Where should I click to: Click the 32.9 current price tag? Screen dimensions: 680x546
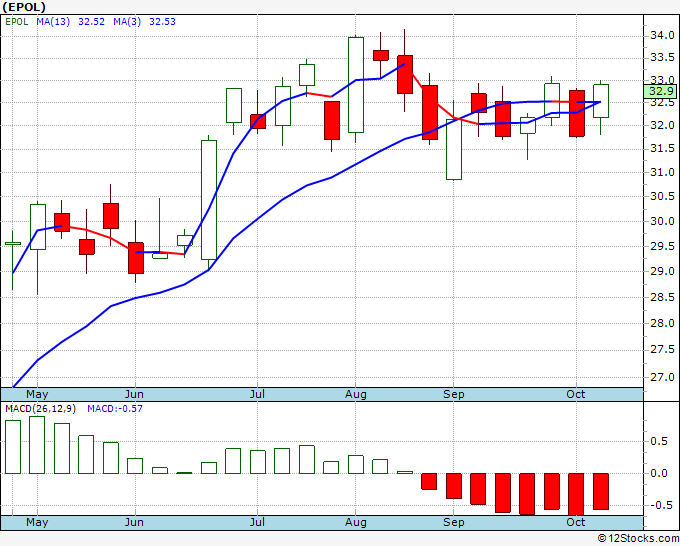coord(661,91)
